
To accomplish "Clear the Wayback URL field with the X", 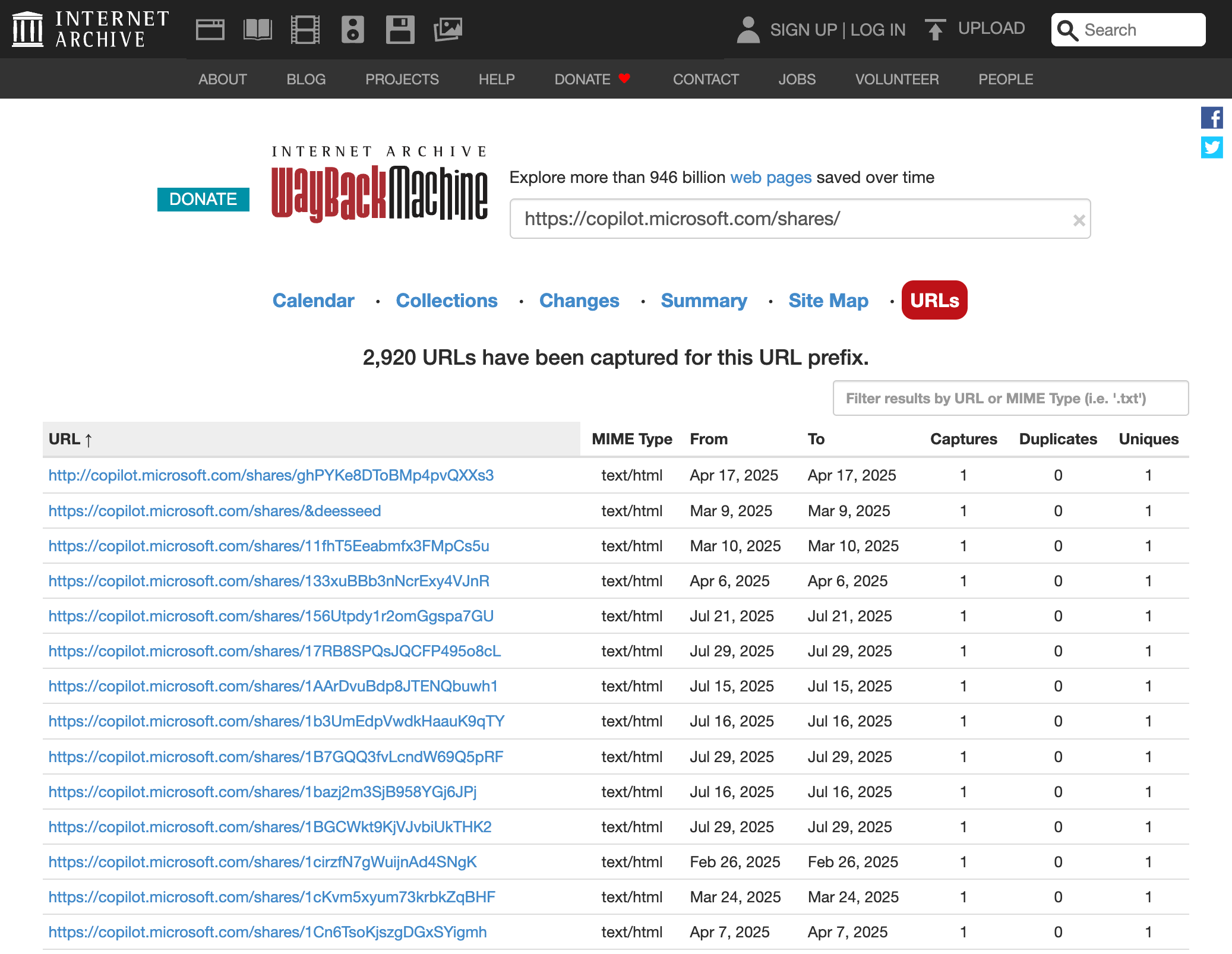I will point(1079,220).
